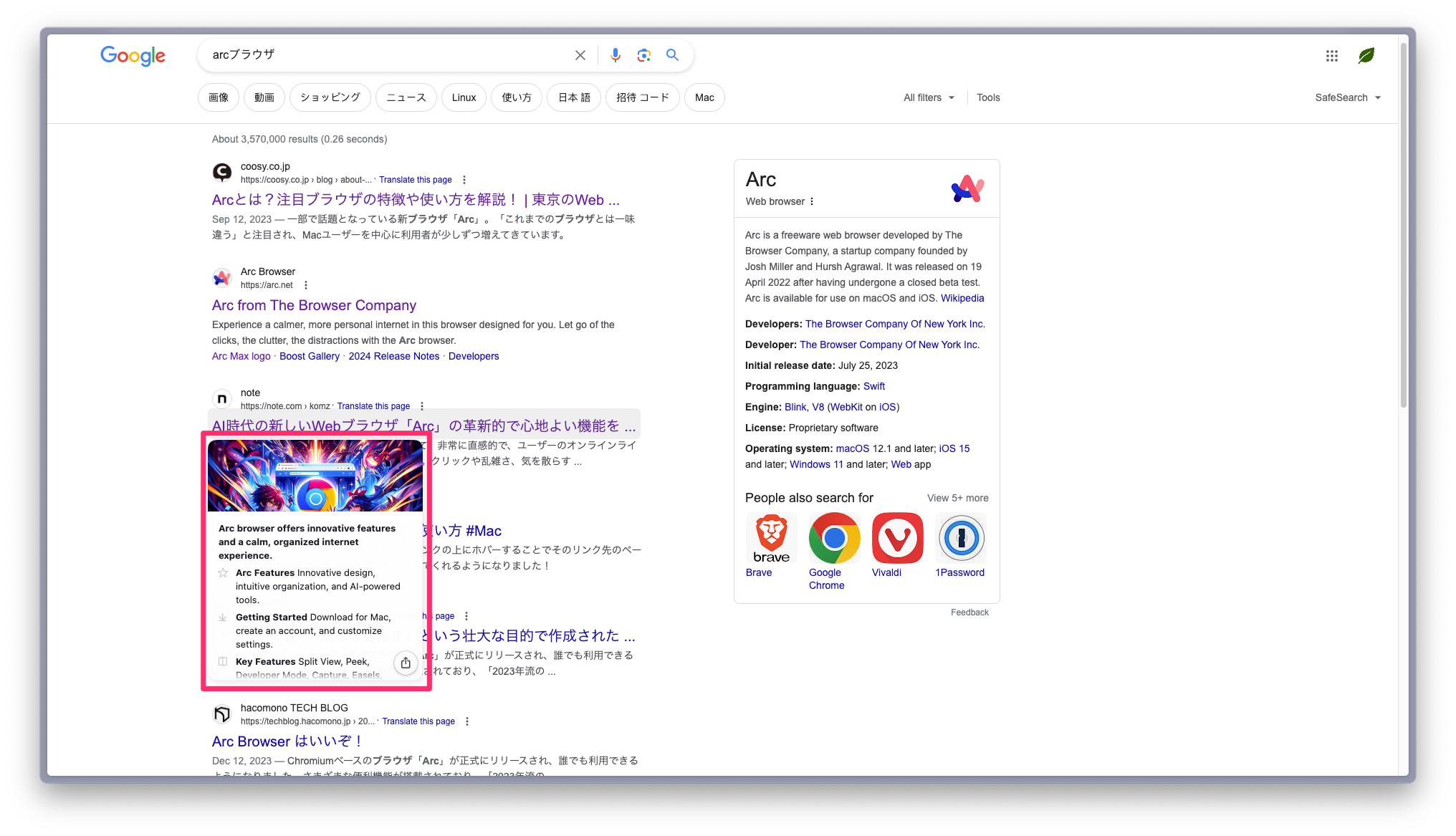This screenshot has width=1456, height=836.
Task: Open more options for hacomono result
Action: tap(467, 721)
